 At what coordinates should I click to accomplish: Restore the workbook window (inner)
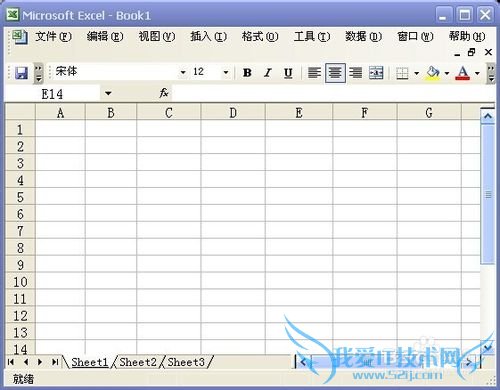pos(471,52)
